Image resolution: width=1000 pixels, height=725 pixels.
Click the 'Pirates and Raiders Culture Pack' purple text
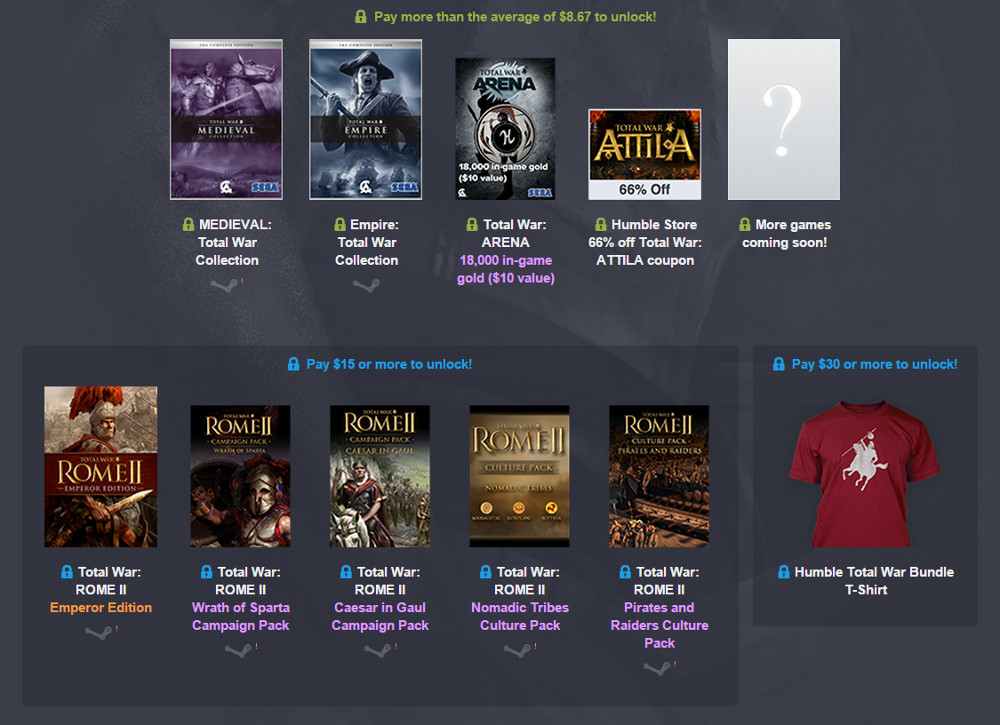click(659, 626)
